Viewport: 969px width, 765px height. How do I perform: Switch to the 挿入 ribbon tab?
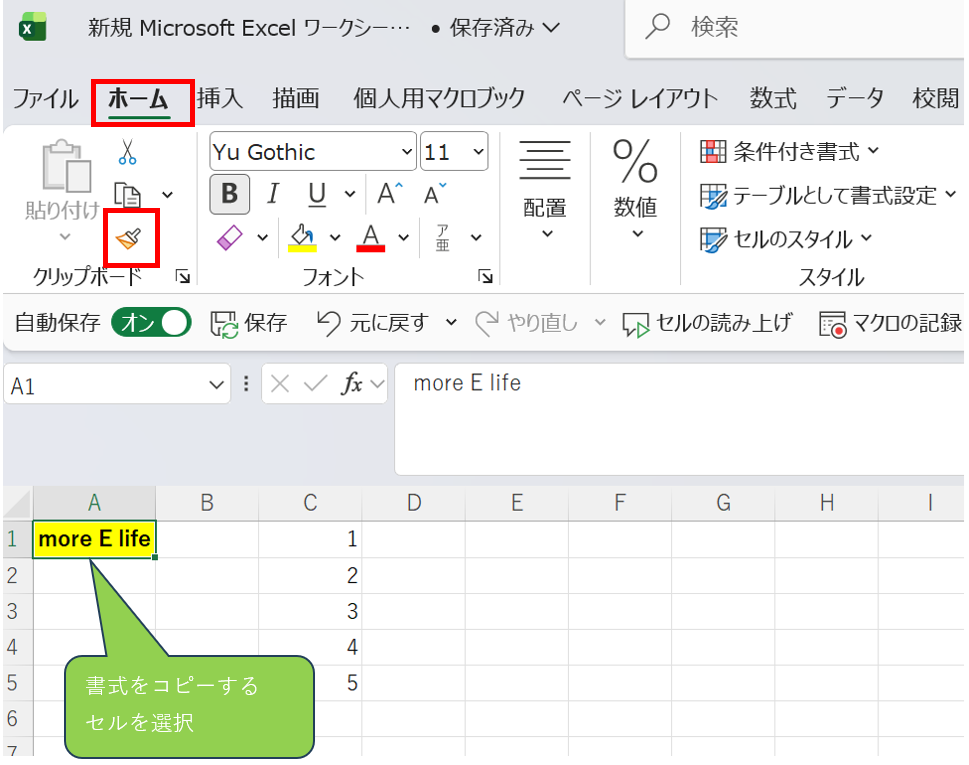point(220,98)
